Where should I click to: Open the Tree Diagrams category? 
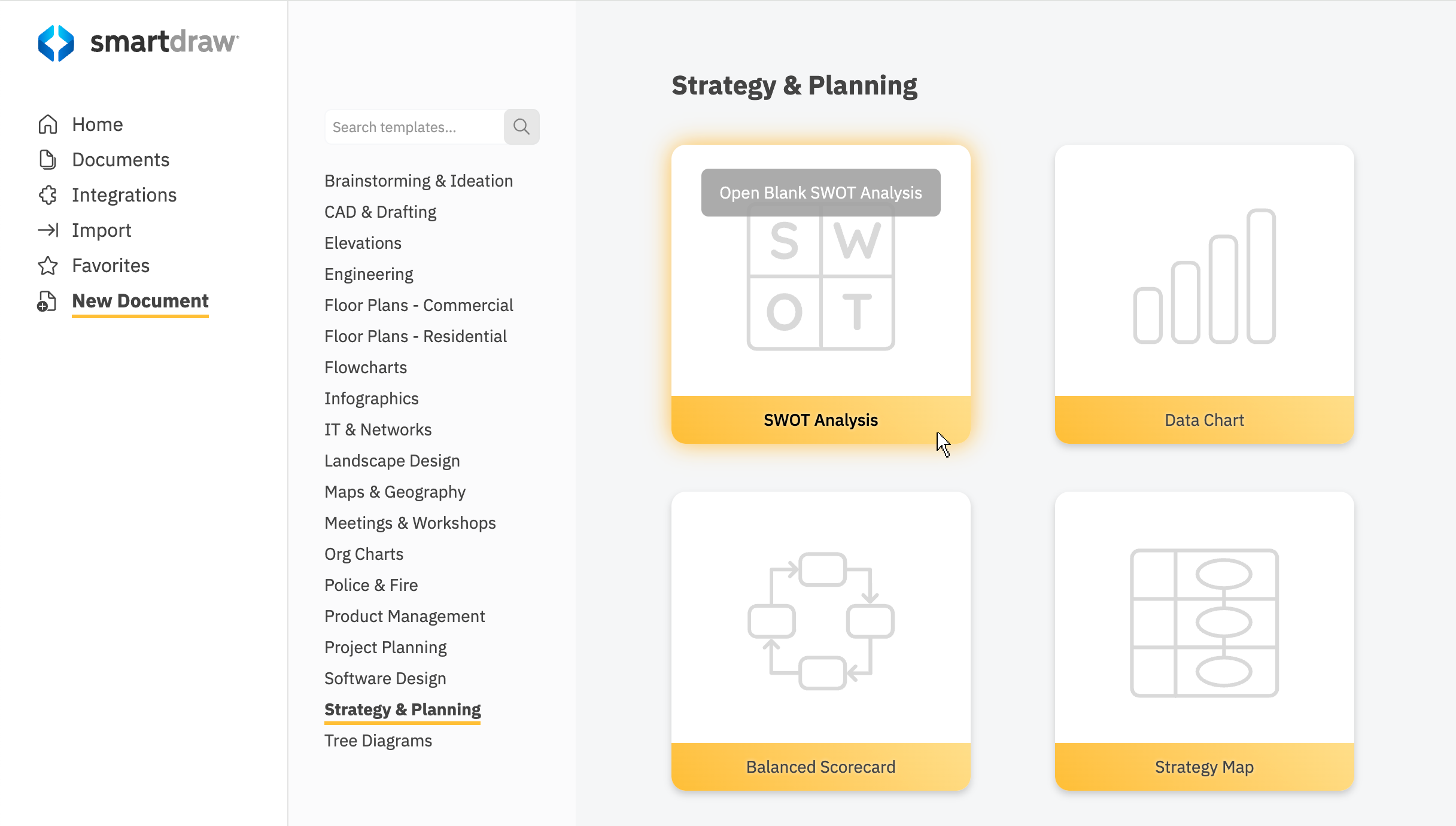click(x=378, y=740)
